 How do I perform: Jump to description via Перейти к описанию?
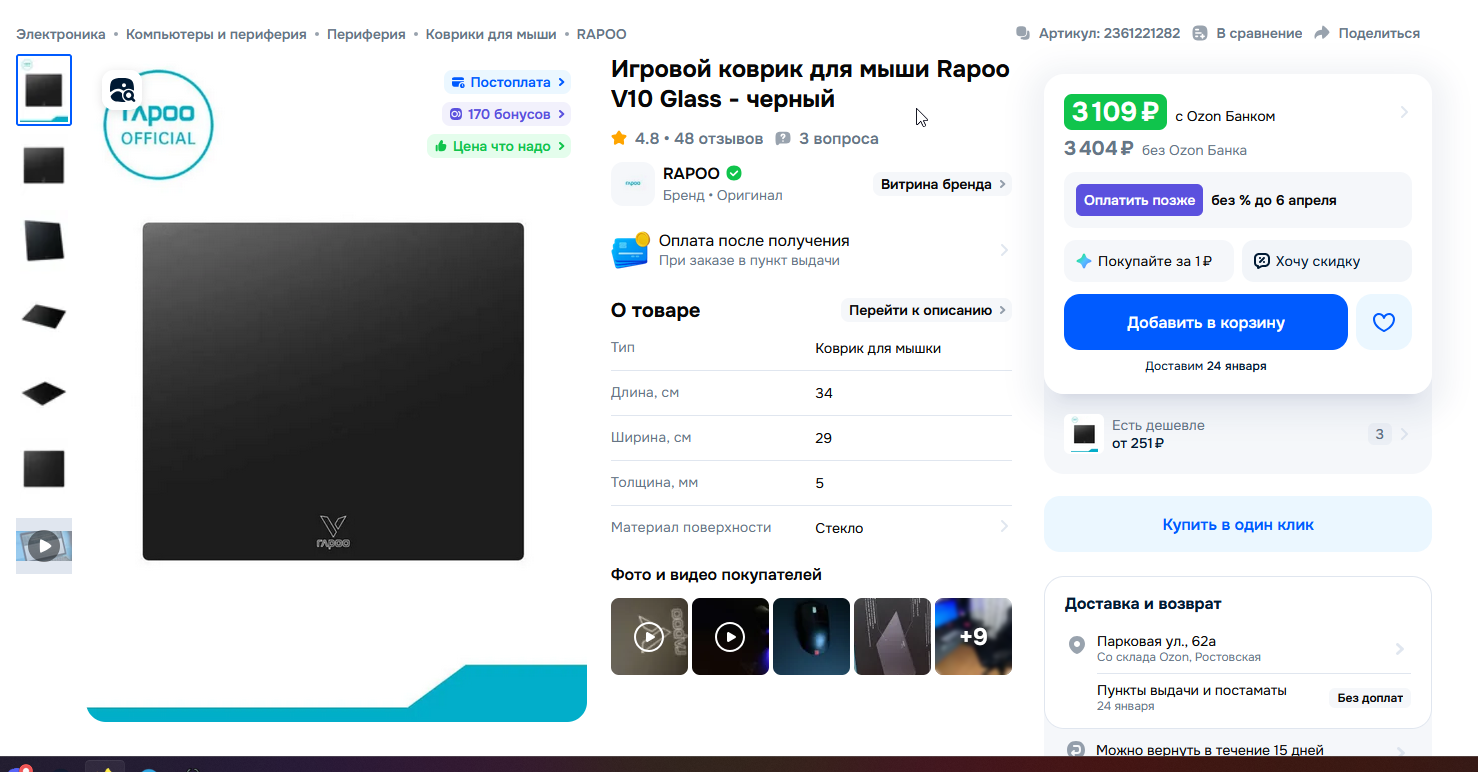[927, 310]
